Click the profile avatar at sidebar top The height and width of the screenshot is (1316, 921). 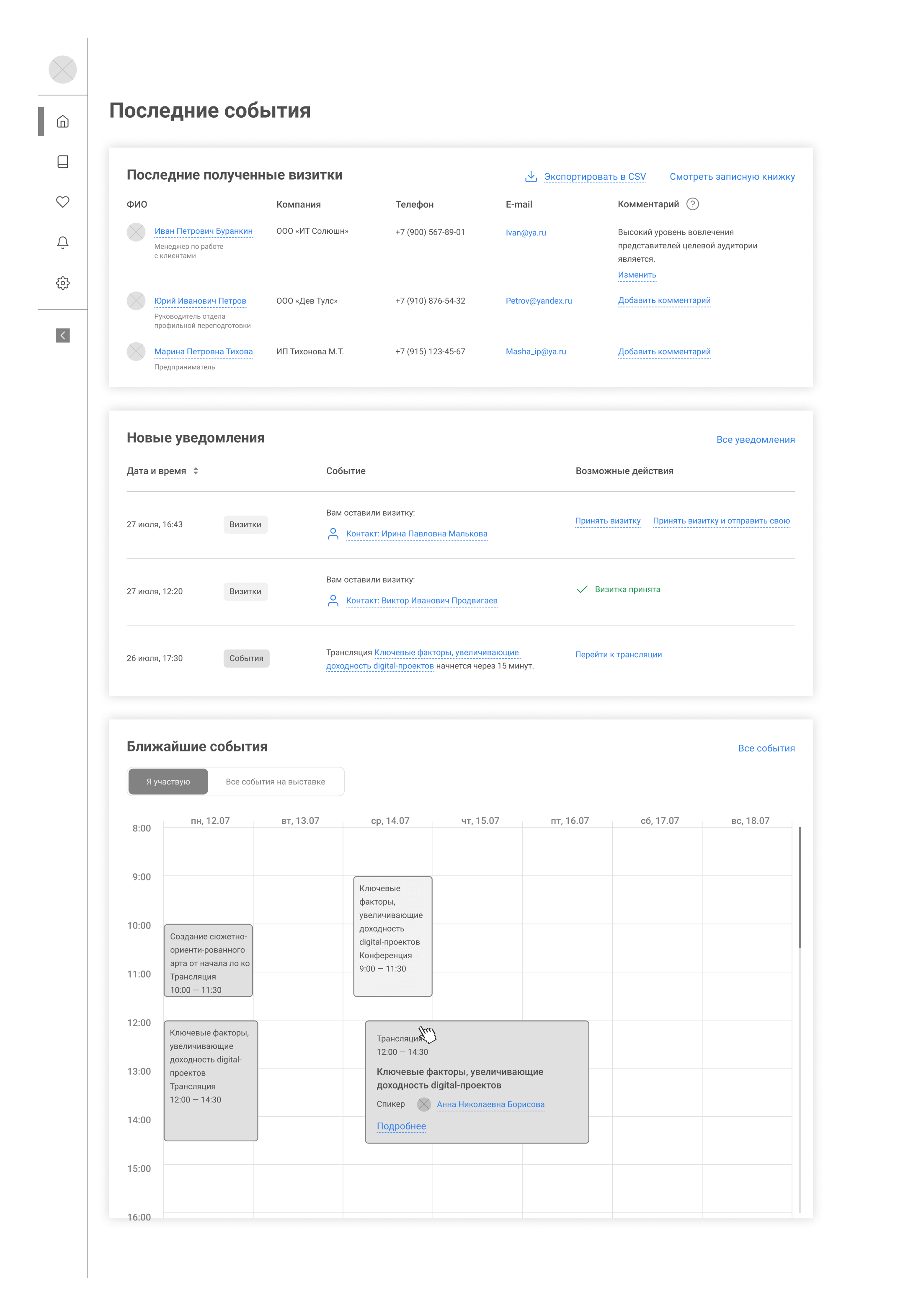point(63,70)
